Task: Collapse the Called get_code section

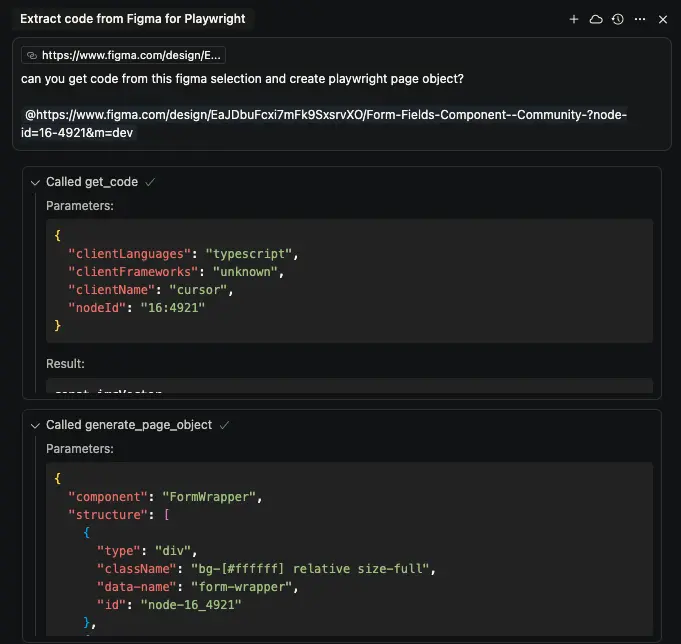Action: (35, 182)
